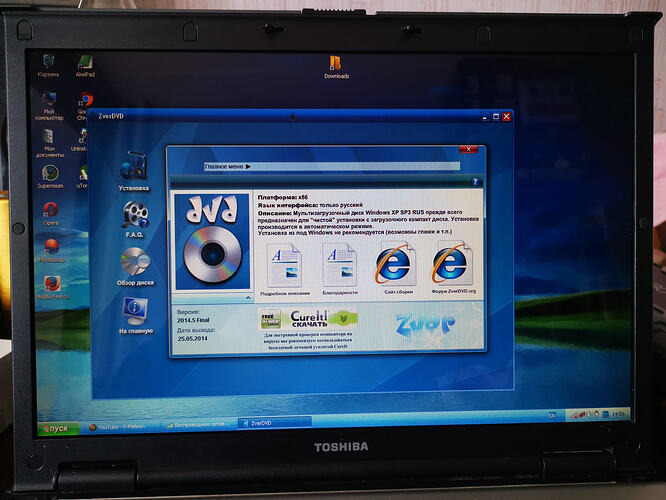Open the Mozilla Firefox desktop icon

coord(52,287)
